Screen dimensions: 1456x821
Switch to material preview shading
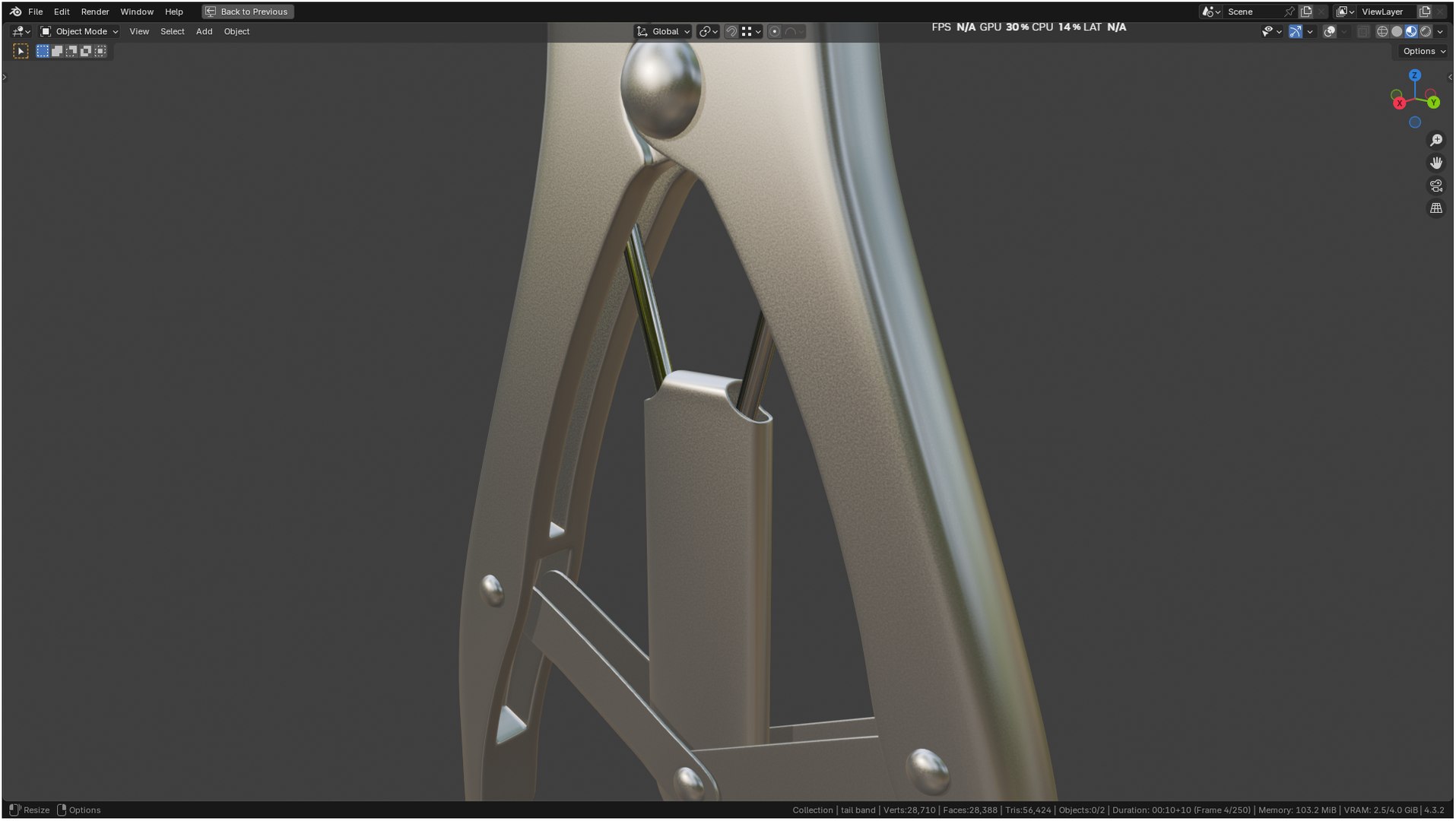pyautogui.click(x=1411, y=31)
